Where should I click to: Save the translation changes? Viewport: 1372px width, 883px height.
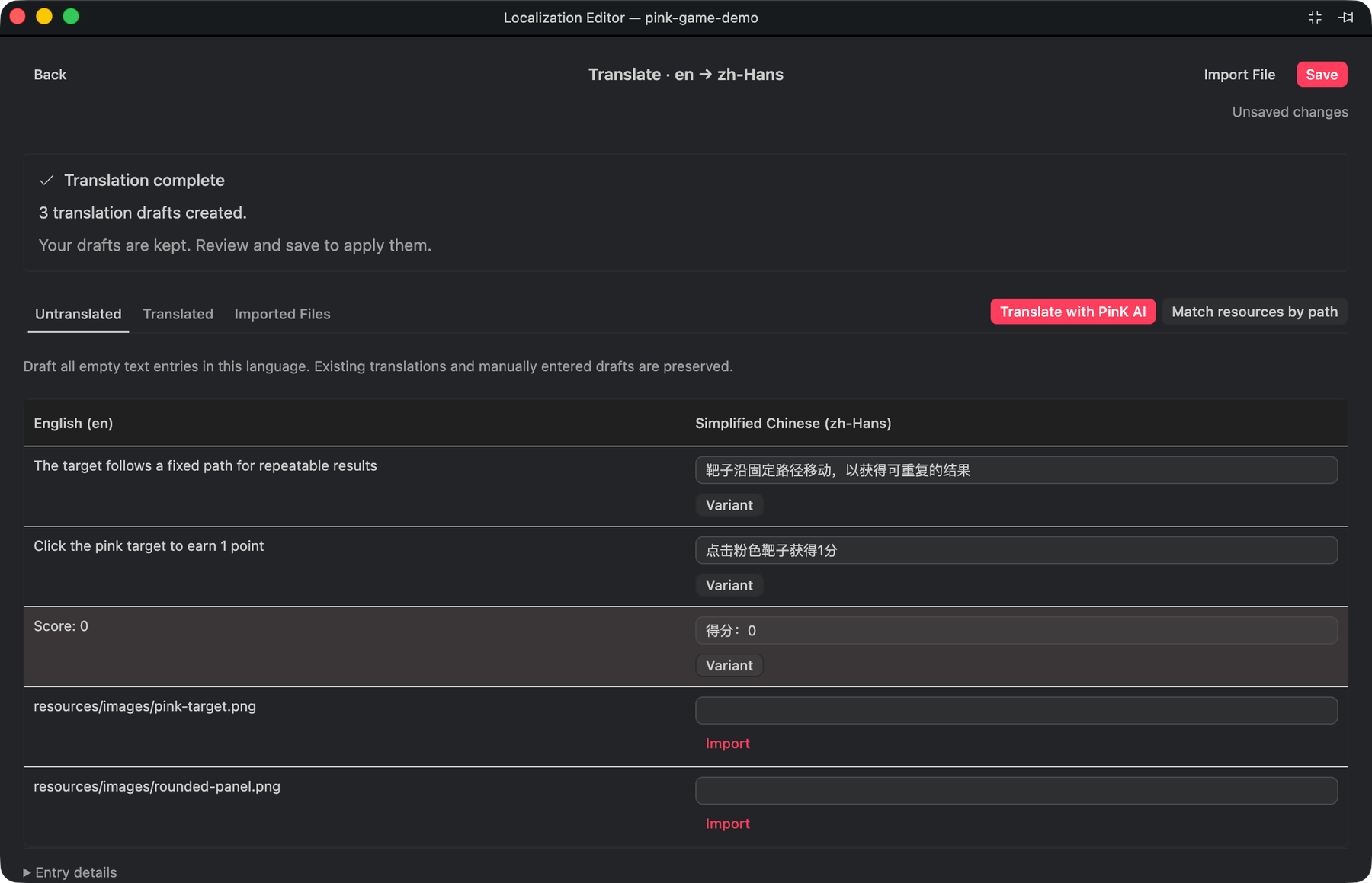pos(1322,75)
